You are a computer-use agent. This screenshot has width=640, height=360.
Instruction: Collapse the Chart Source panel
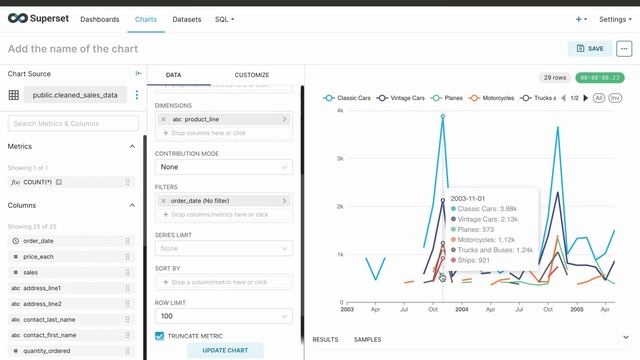tap(138, 73)
